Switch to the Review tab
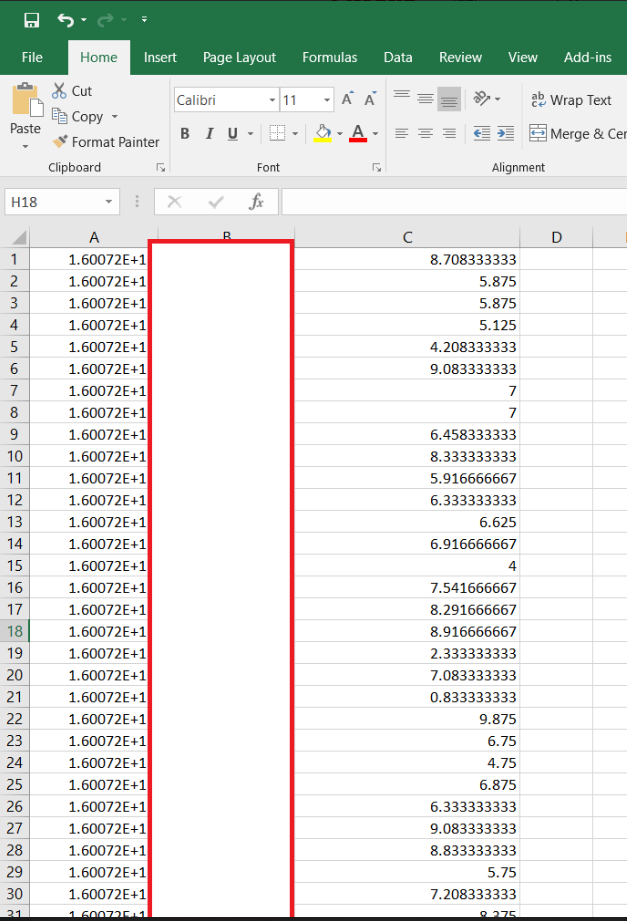The image size is (627, 921). (x=460, y=57)
